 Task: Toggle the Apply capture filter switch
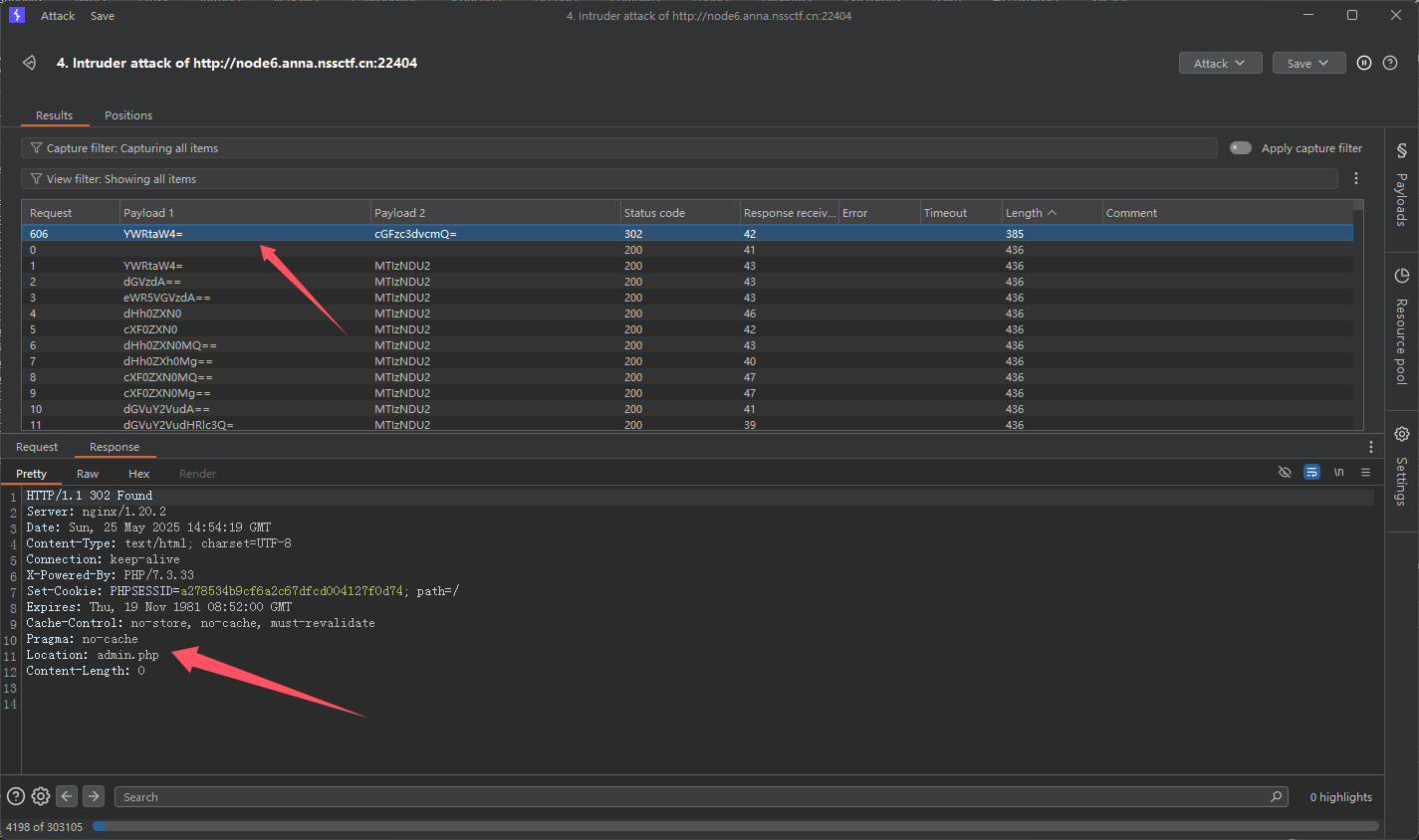pos(1241,148)
